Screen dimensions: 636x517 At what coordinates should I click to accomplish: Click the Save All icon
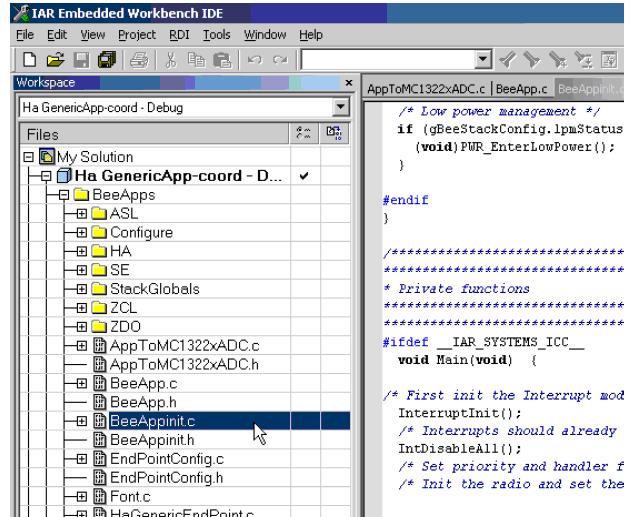coord(107,60)
